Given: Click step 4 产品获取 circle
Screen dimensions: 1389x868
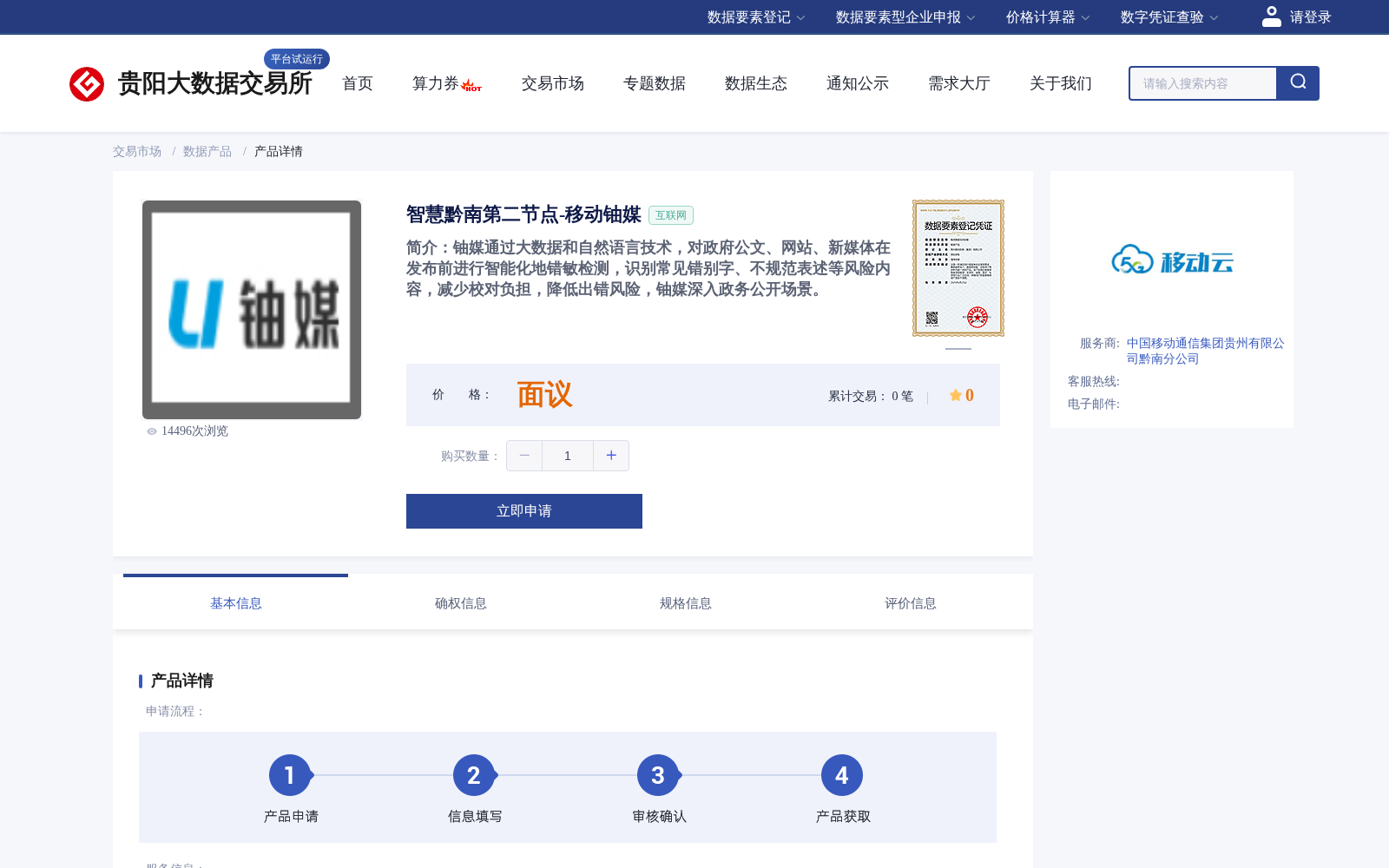Looking at the screenshot, I should (842, 775).
